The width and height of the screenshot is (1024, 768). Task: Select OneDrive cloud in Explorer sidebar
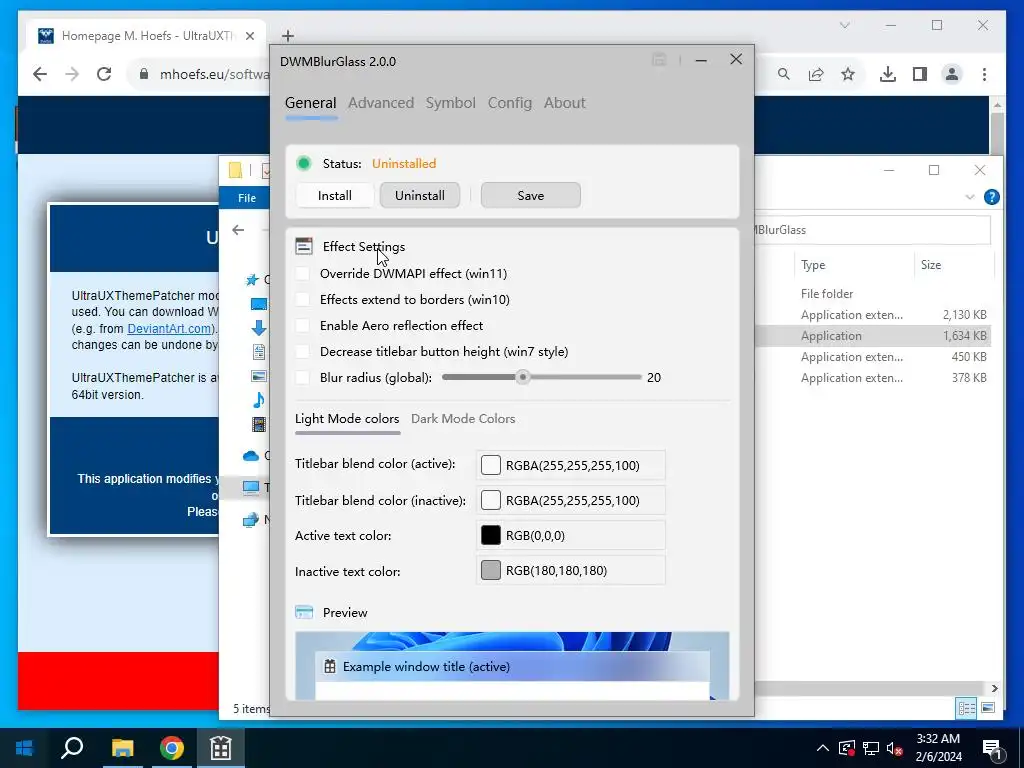tap(251, 456)
